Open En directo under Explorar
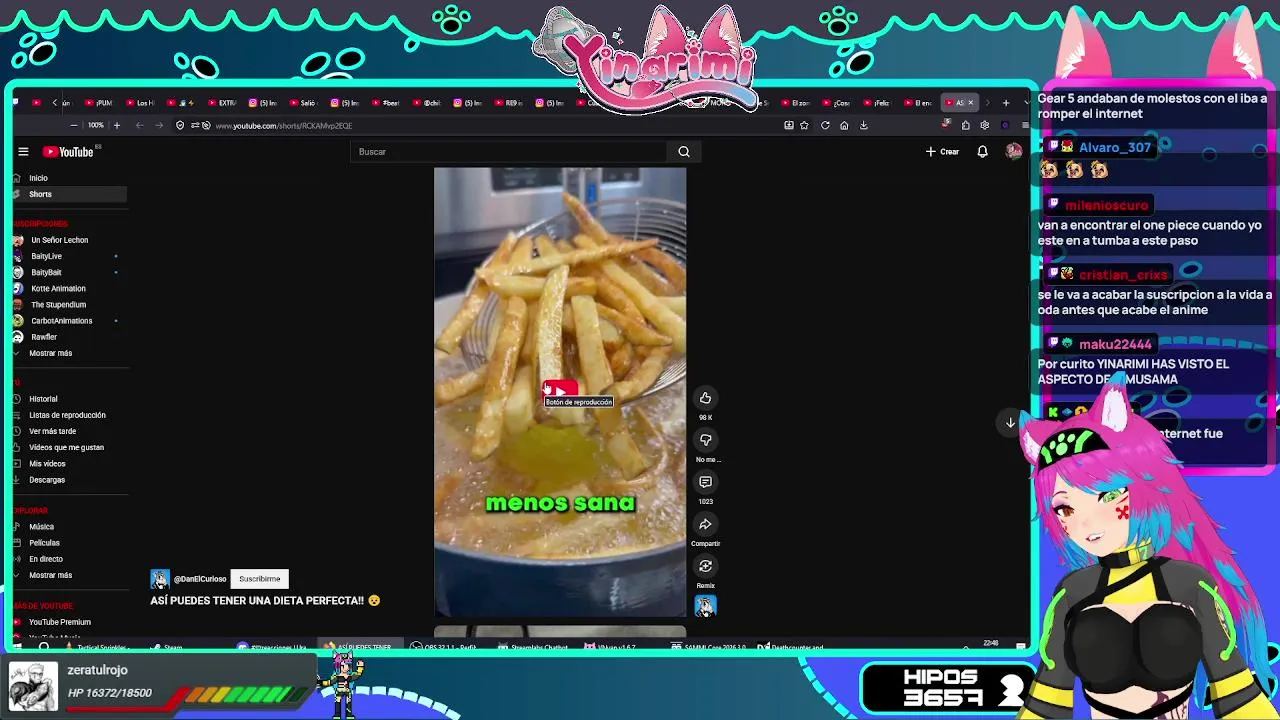Viewport: 1280px width, 720px height. [46, 559]
